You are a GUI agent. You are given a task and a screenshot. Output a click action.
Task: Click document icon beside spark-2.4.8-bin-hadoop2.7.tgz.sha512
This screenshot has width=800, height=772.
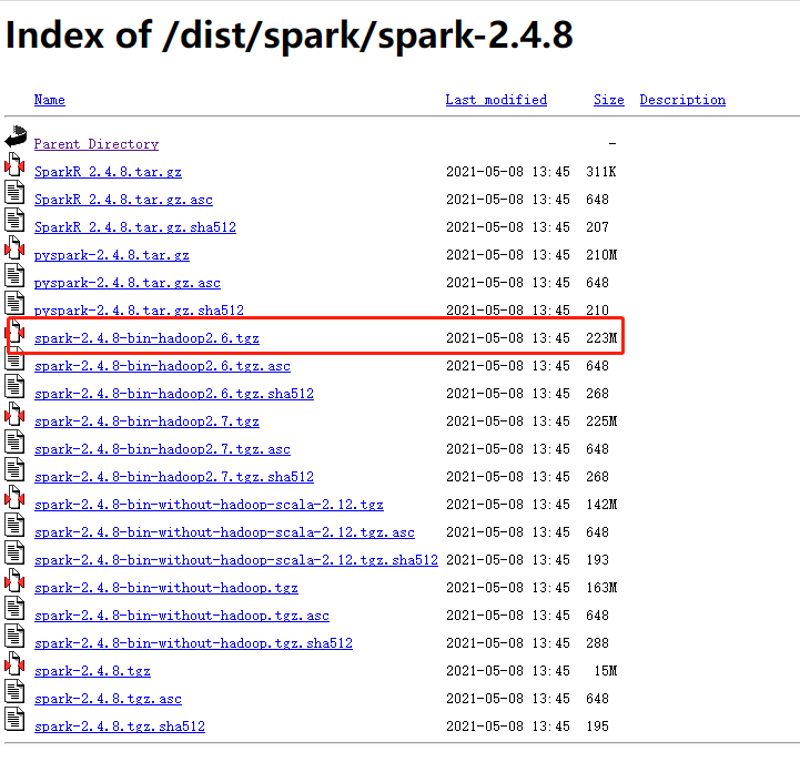15,469
